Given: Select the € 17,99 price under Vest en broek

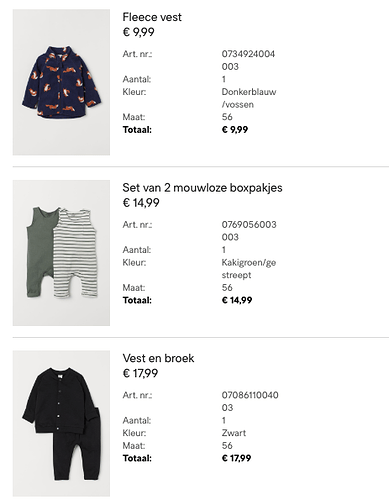Looking at the screenshot, I should (140, 373).
